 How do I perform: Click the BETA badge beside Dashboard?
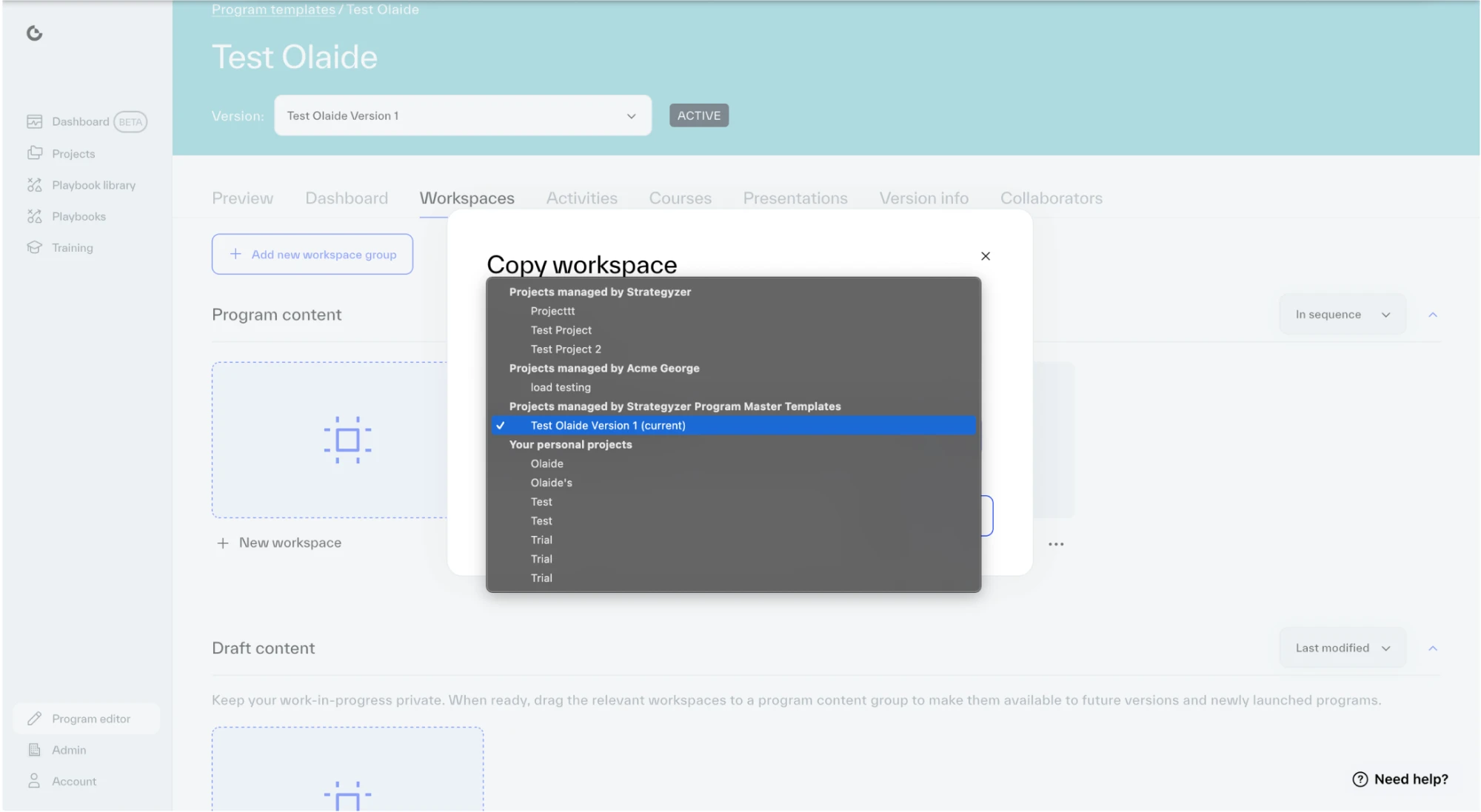130,122
